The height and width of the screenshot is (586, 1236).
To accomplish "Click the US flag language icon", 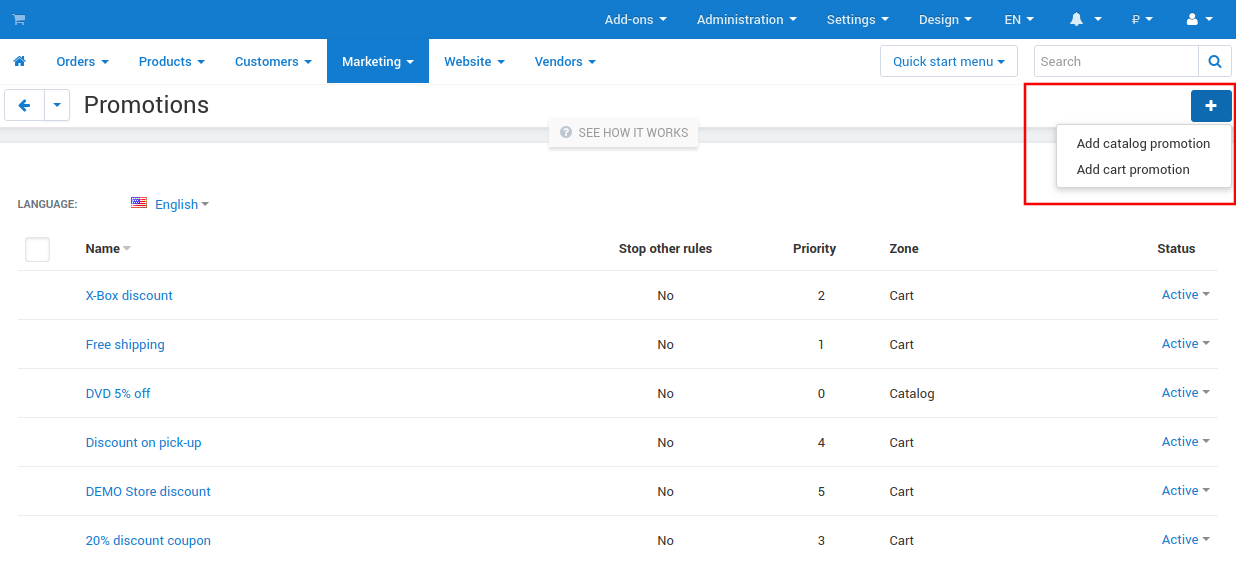I will pyautogui.click(x=139, y=203).
